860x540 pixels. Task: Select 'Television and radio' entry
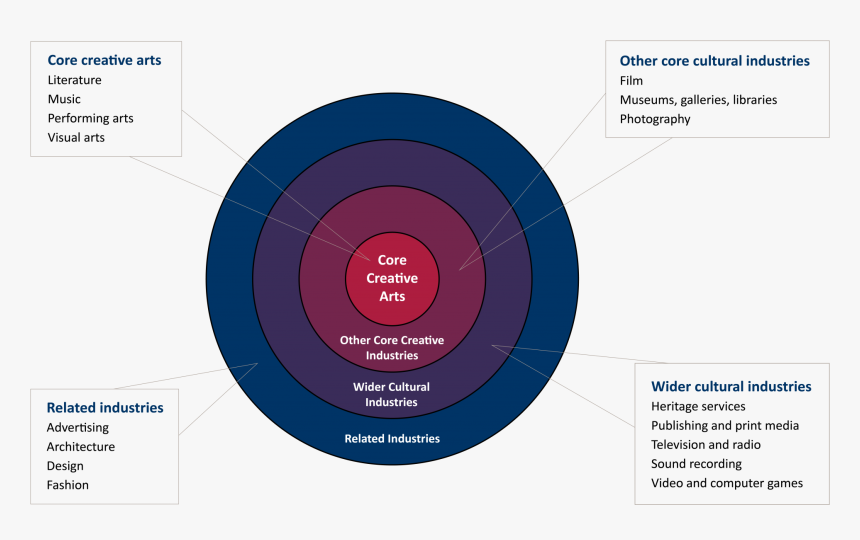[706, 445]
